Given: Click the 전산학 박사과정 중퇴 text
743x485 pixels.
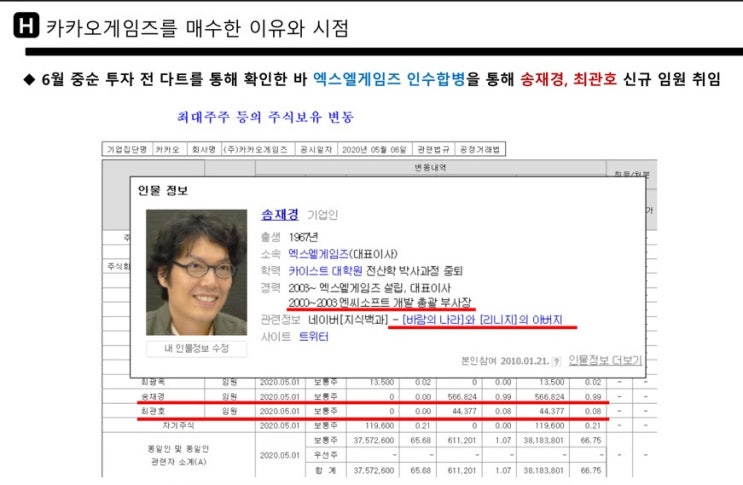Looking at the screenshot, I should pyautogui.click(x=414, y=271).
